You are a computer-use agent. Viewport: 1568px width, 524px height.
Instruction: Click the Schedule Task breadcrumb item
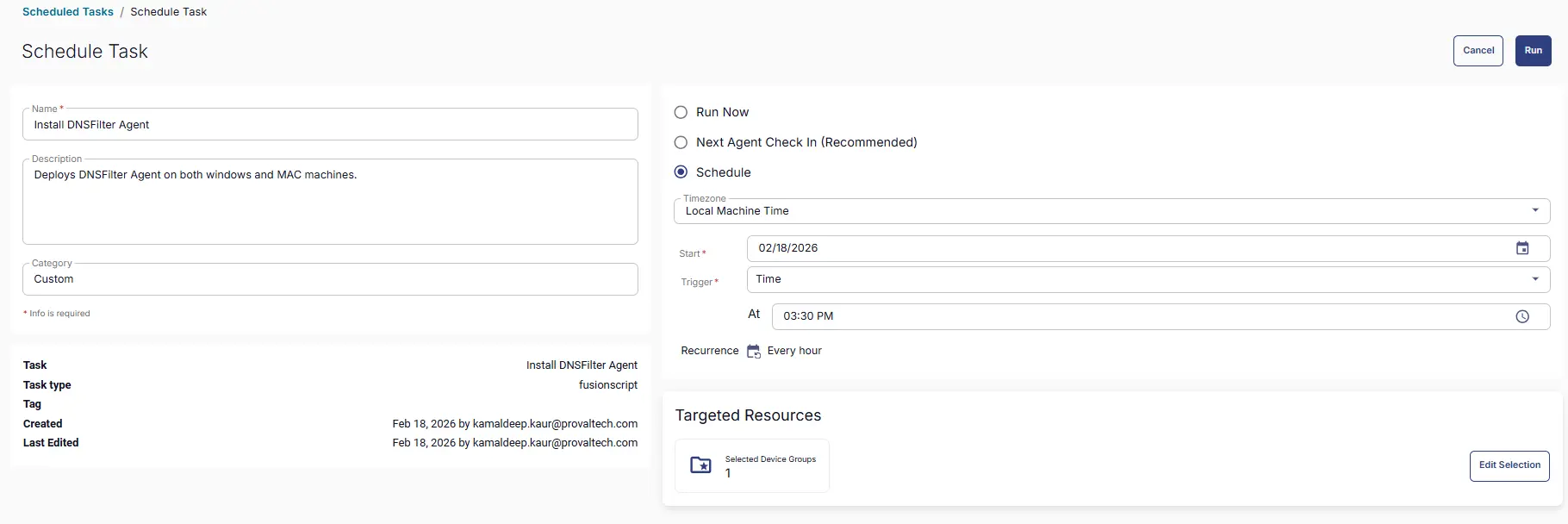tap(168, 12)
